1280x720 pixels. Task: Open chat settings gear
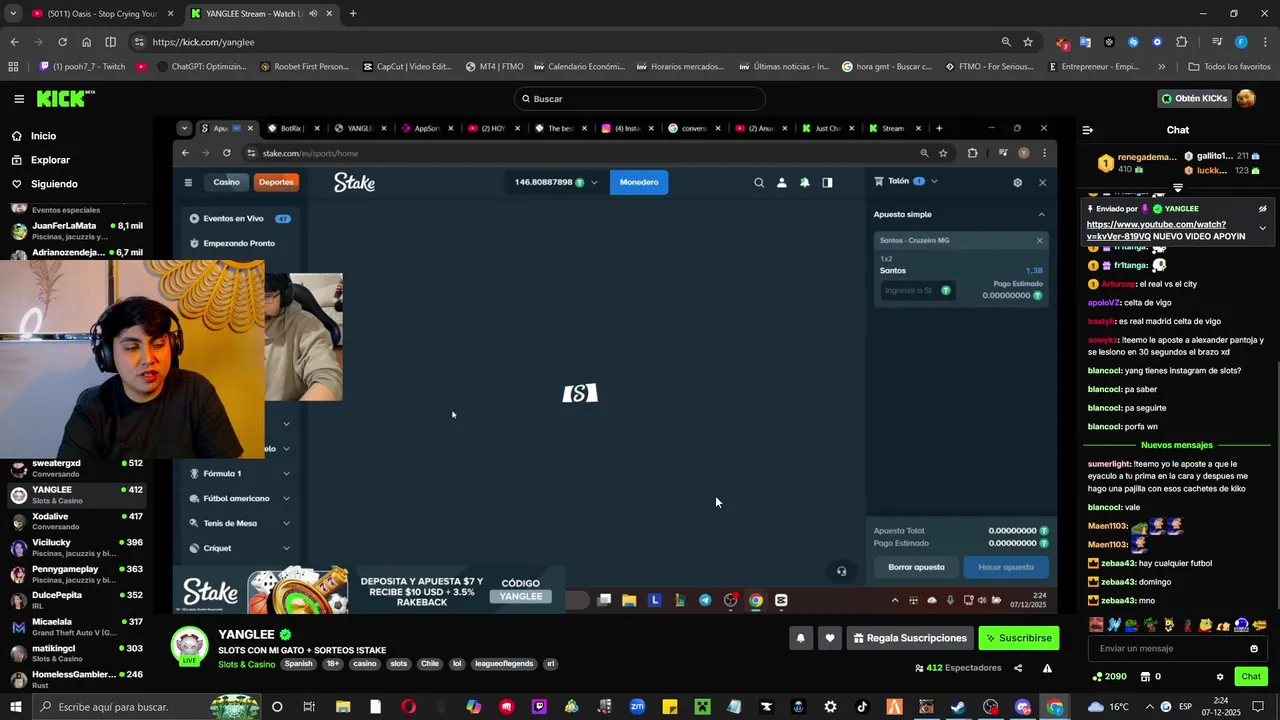1220,677
